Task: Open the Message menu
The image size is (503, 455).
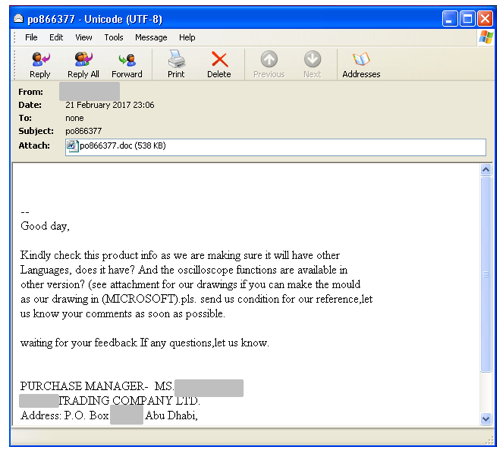Action: (x=151, y=37)
